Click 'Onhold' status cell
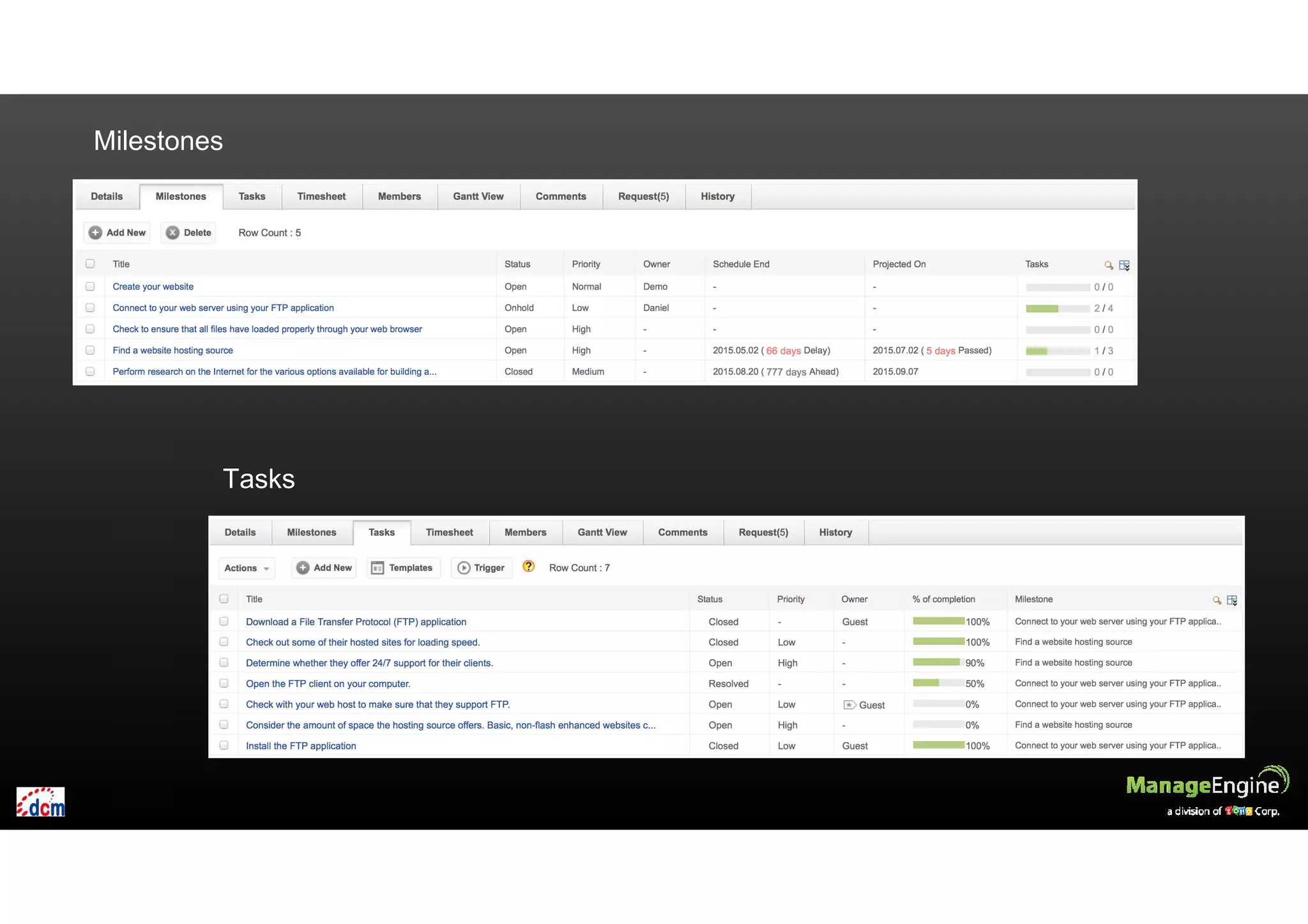 tap(519, 308)
